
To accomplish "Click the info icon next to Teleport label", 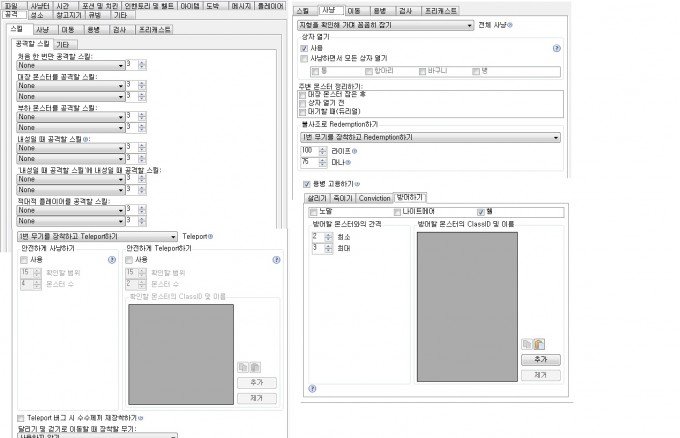I will tap(210, 236).
